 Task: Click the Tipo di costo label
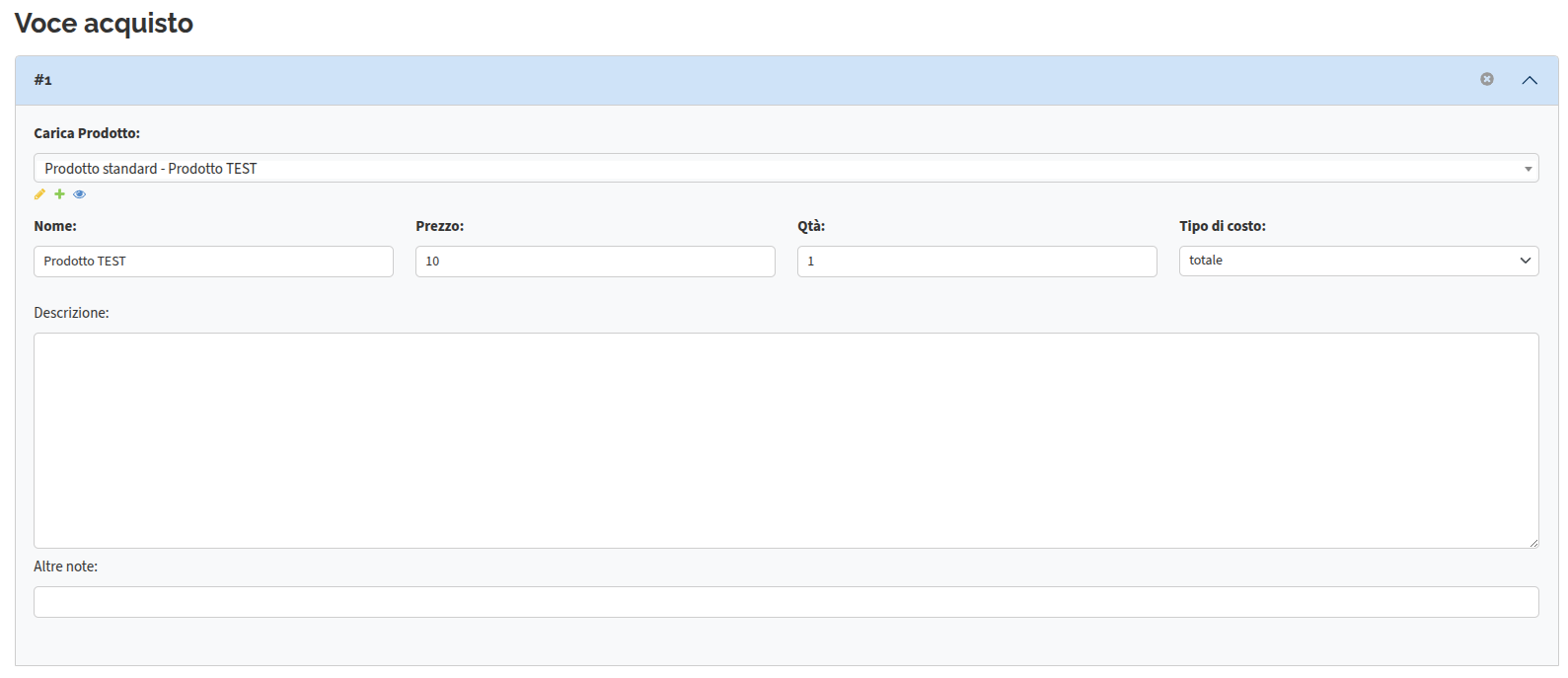point(1223,226)
